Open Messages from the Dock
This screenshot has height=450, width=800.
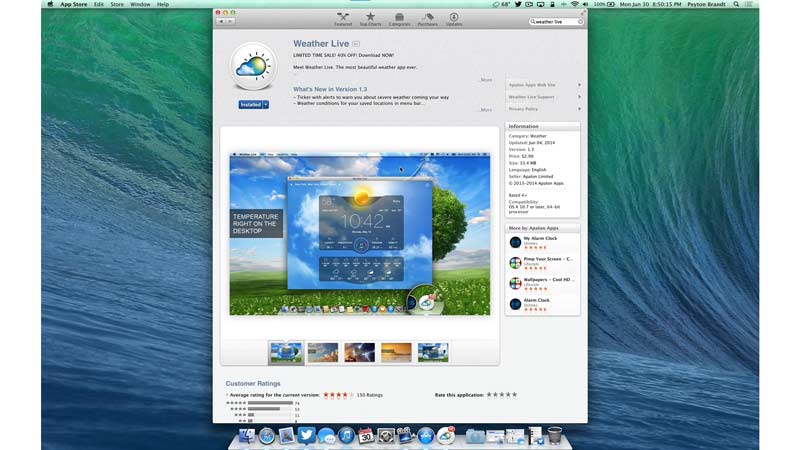(326, 436)
